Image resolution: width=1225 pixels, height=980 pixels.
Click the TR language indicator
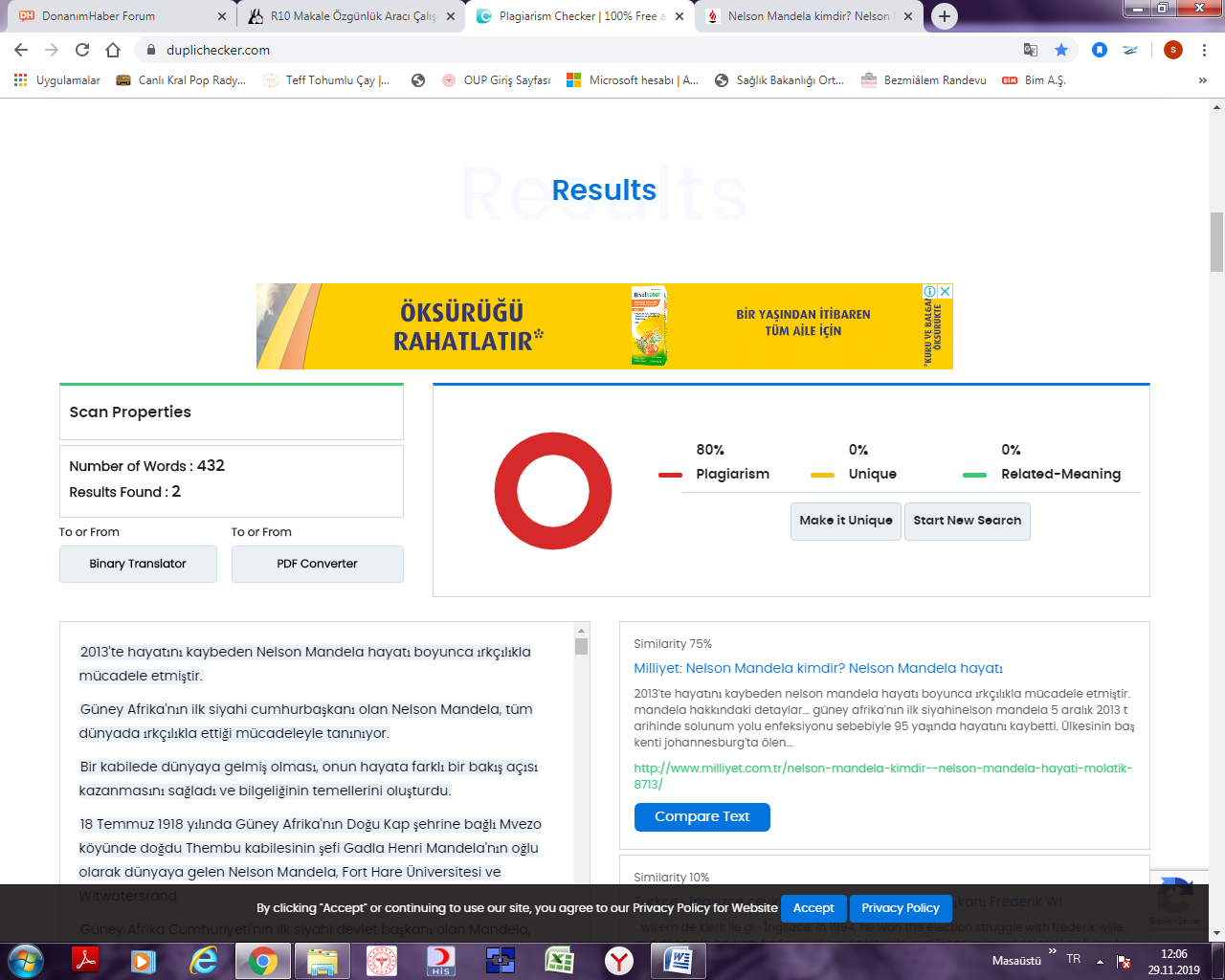1074,959
